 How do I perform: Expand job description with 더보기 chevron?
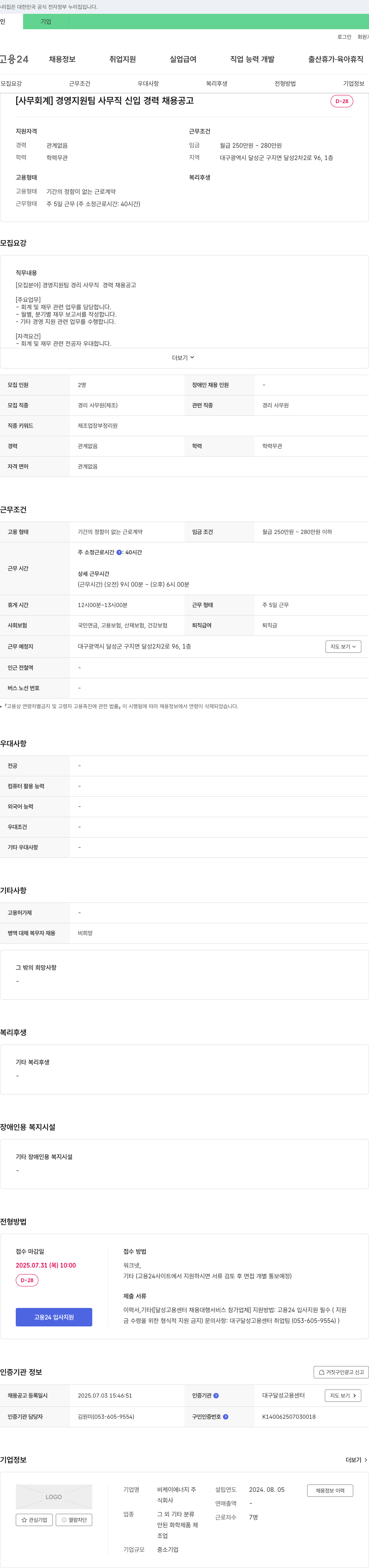pos(184,357)
